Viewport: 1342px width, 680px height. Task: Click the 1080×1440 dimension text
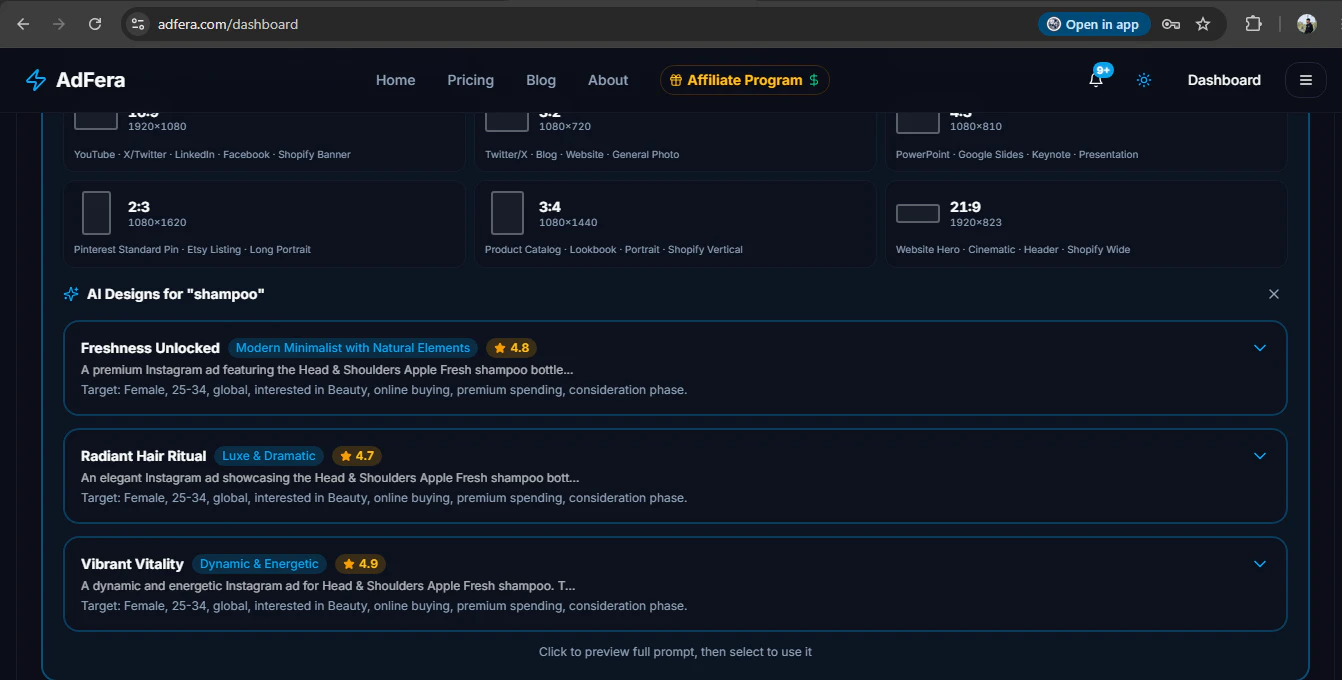click(x=568, y=222)
